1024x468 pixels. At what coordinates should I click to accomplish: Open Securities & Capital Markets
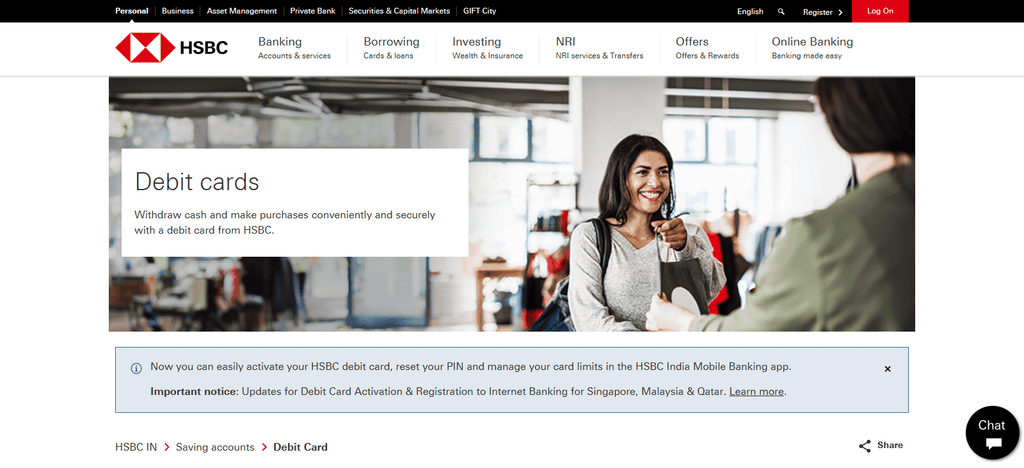click(399, 11)
